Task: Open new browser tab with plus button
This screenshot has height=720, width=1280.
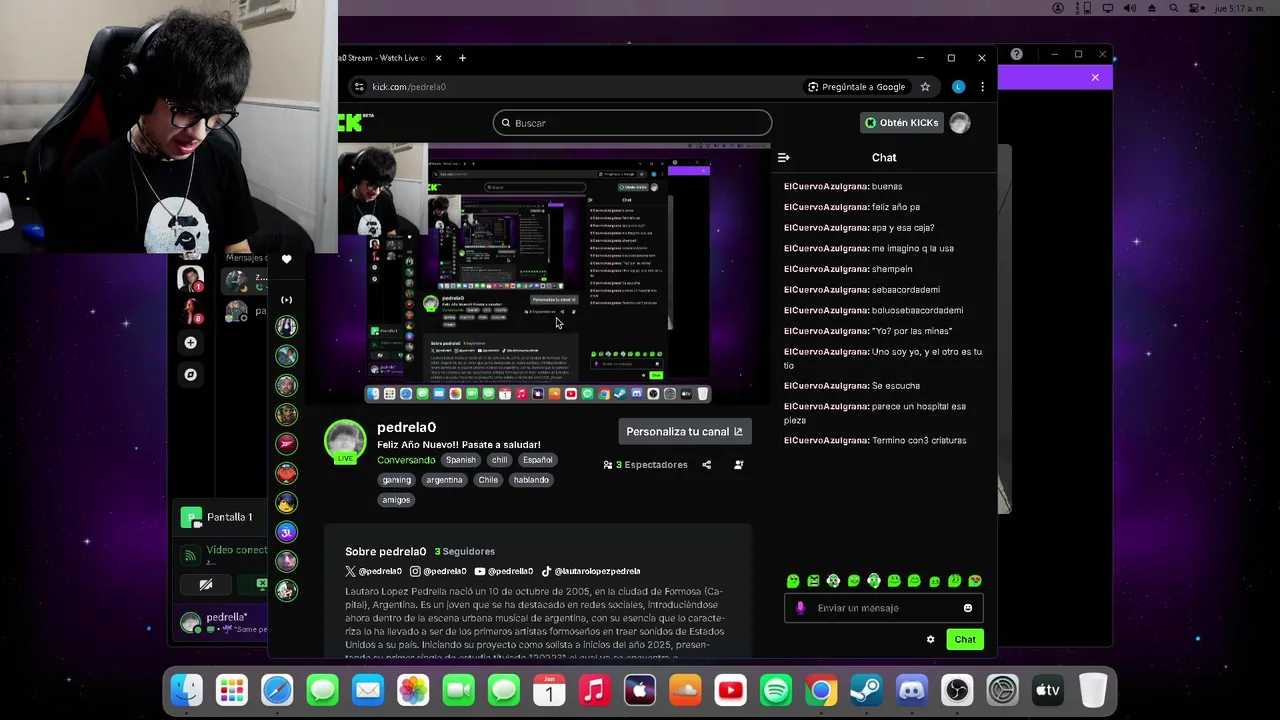Action: point(462,58)
